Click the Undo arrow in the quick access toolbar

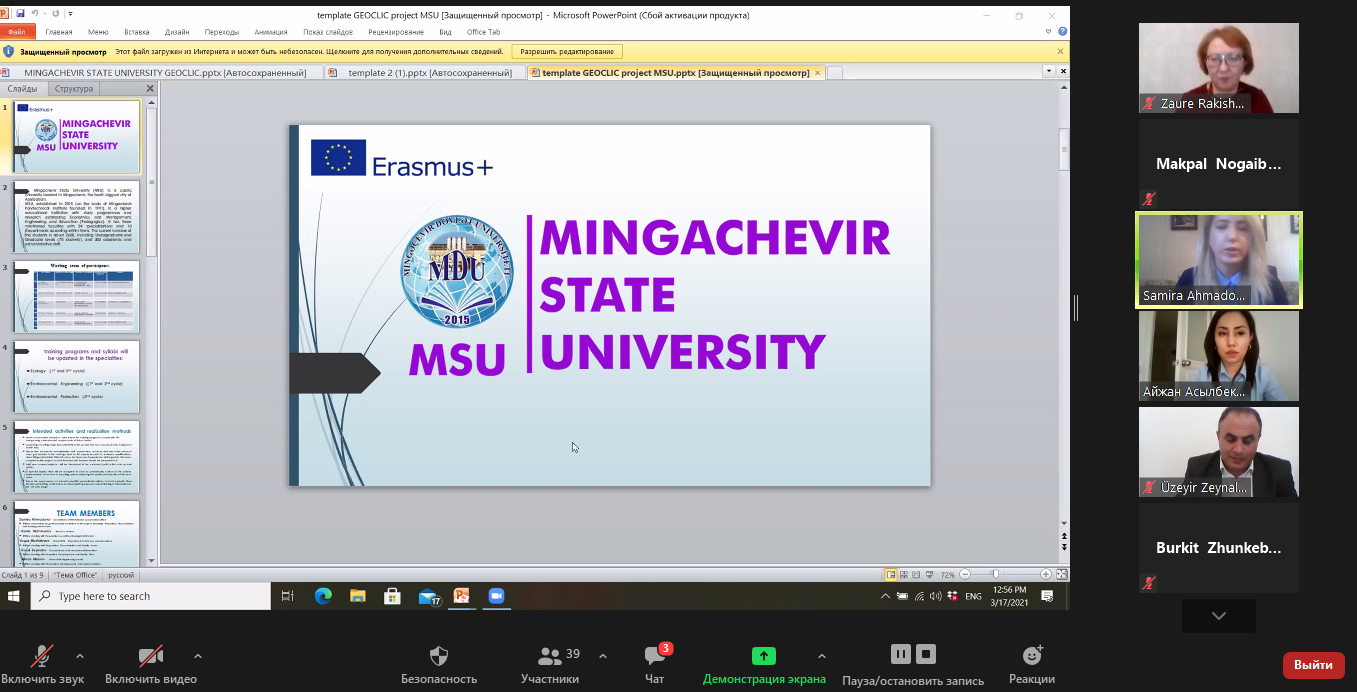pyautogui.click(x=35, y=14)
